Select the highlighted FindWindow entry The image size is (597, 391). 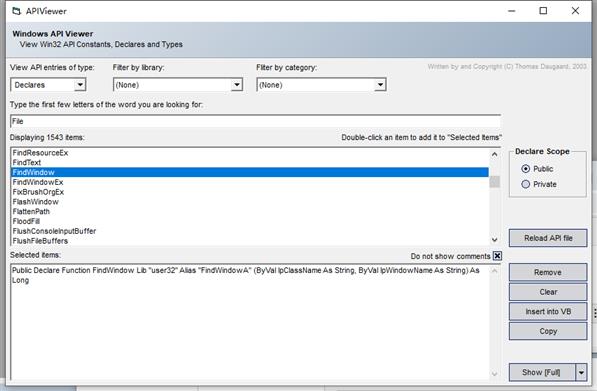tap(250, 172)
